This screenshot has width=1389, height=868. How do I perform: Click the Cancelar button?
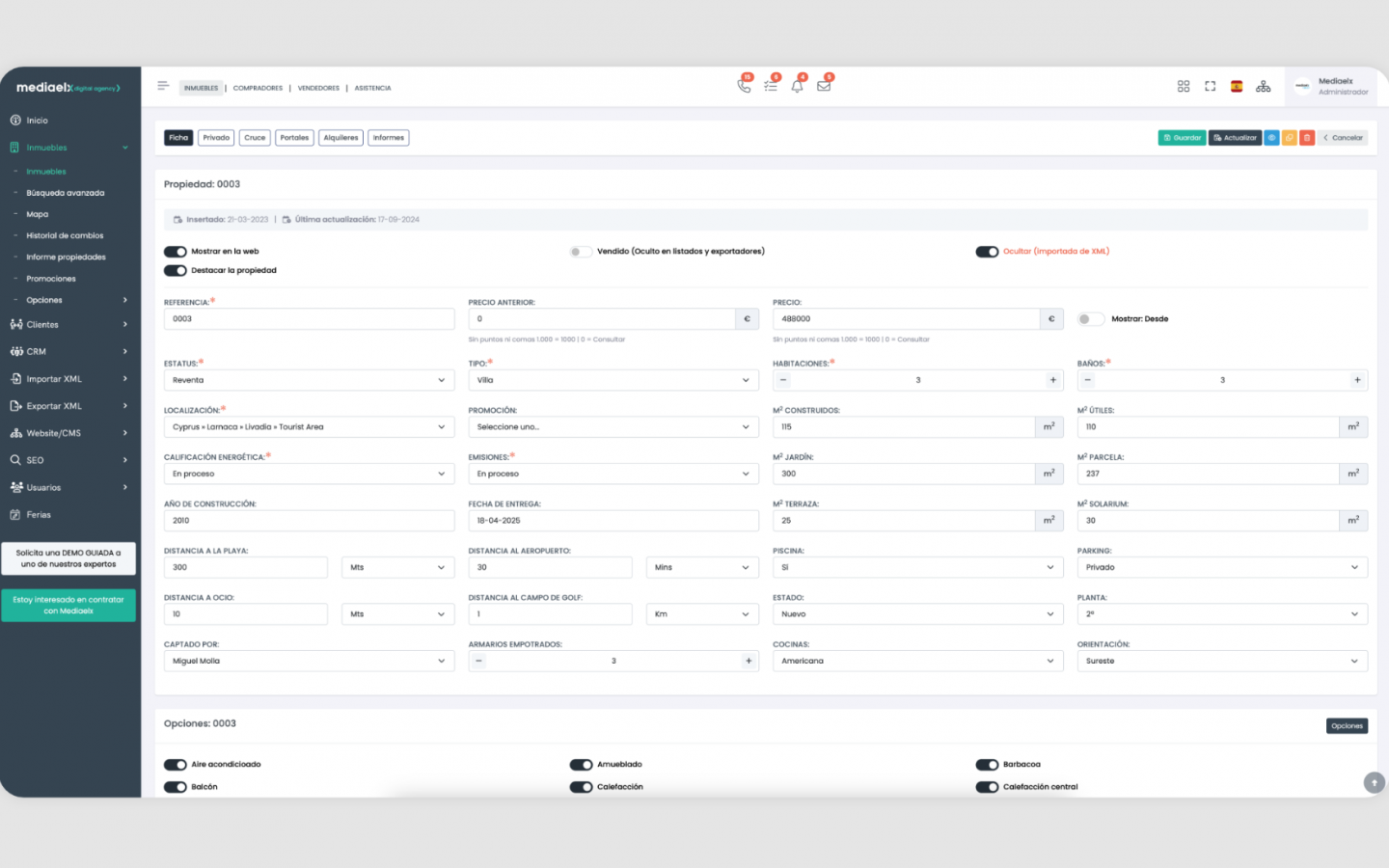point(1344,138)
